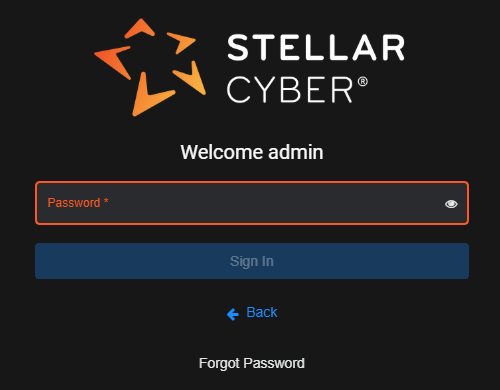Click the STELLAR wordmark text
Screen dimensions: 500x390
[316, 47]
